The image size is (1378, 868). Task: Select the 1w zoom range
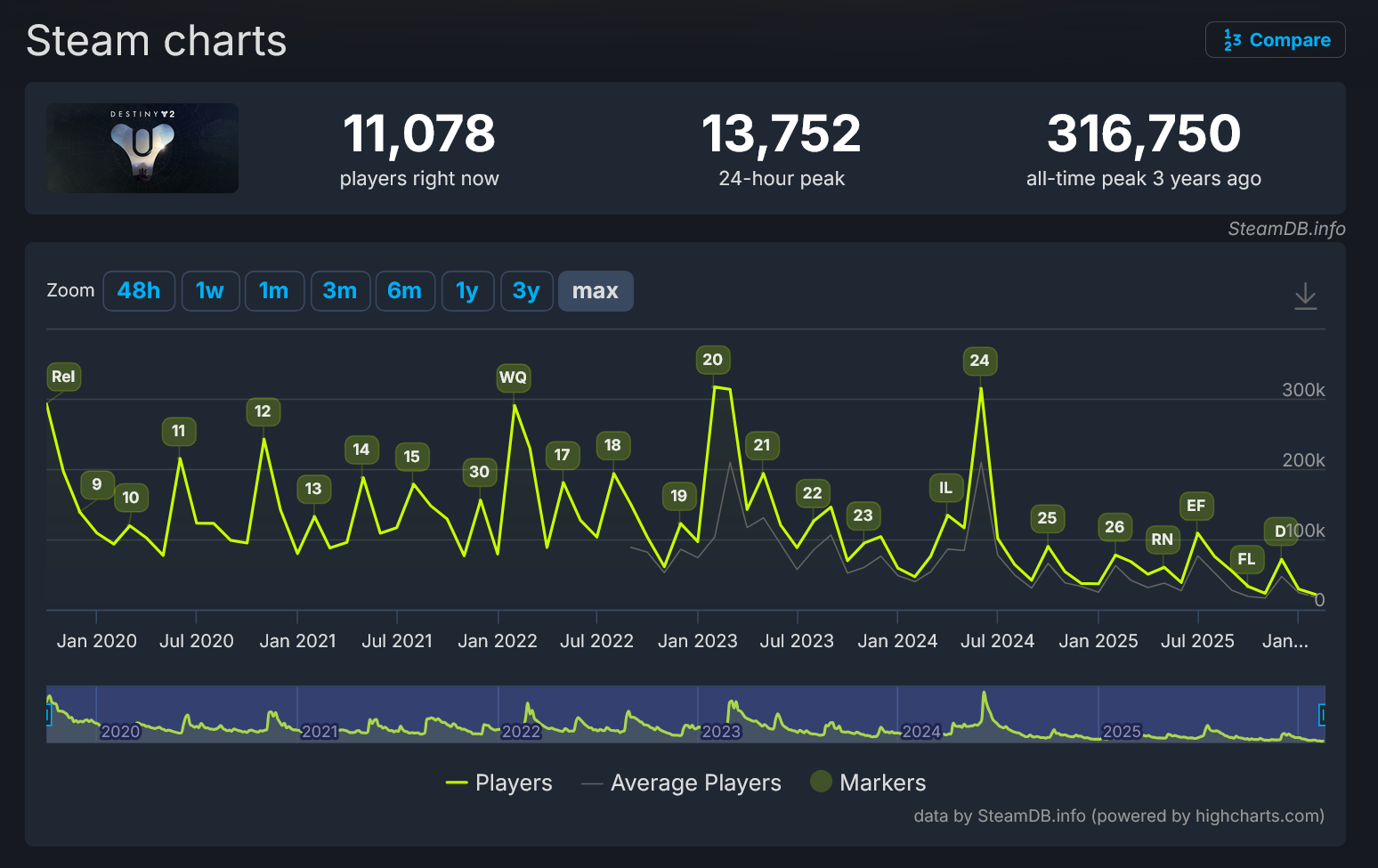tap(210, 290)
